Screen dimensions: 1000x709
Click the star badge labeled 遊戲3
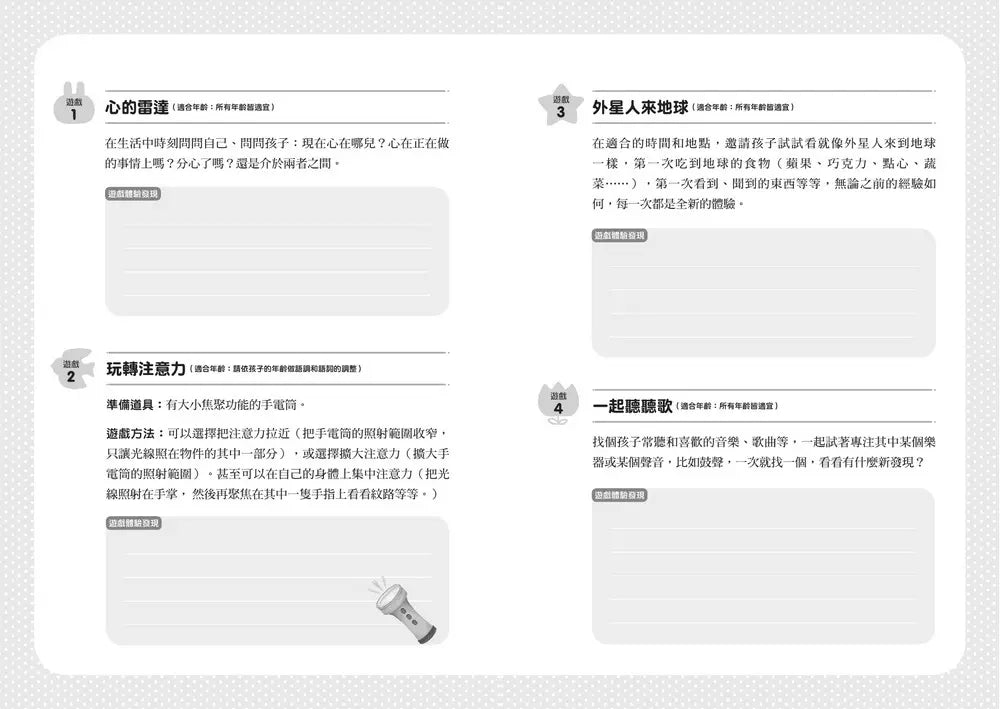[561, 105]
